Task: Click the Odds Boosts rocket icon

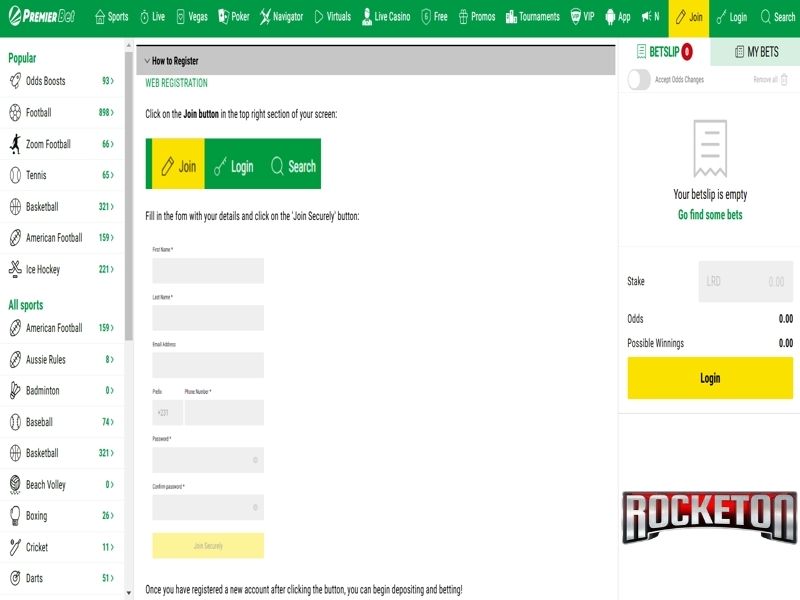Action: tap(15, 81)
